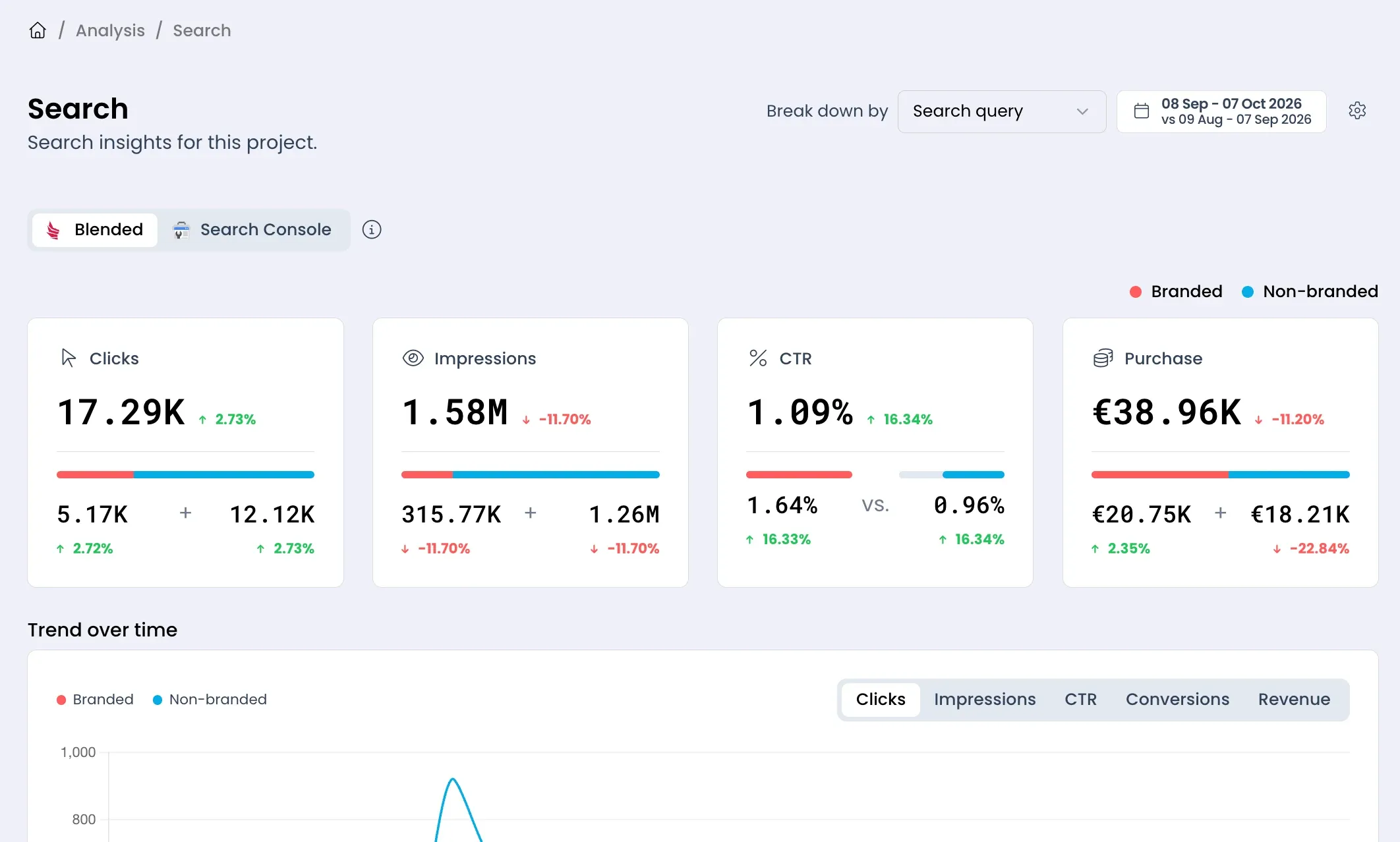The width and height of the screenshot is (1400, 842).
Task: Click the 1.58M impressions value
Action: [455, 413]
